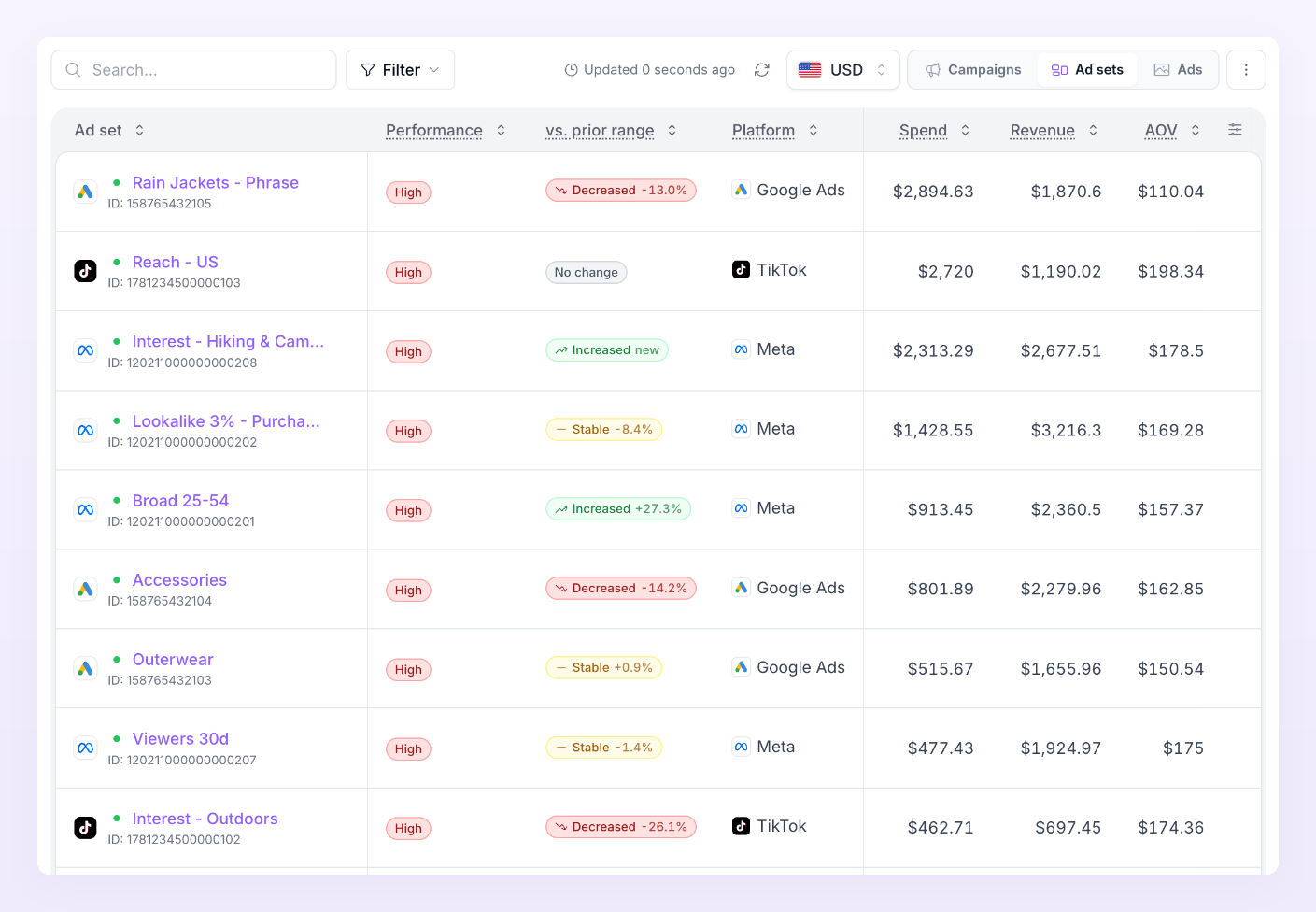Viewport: 1316px width, 912px height.
Task: Open Broad 25-54 ad set
Action: point(180,501)
